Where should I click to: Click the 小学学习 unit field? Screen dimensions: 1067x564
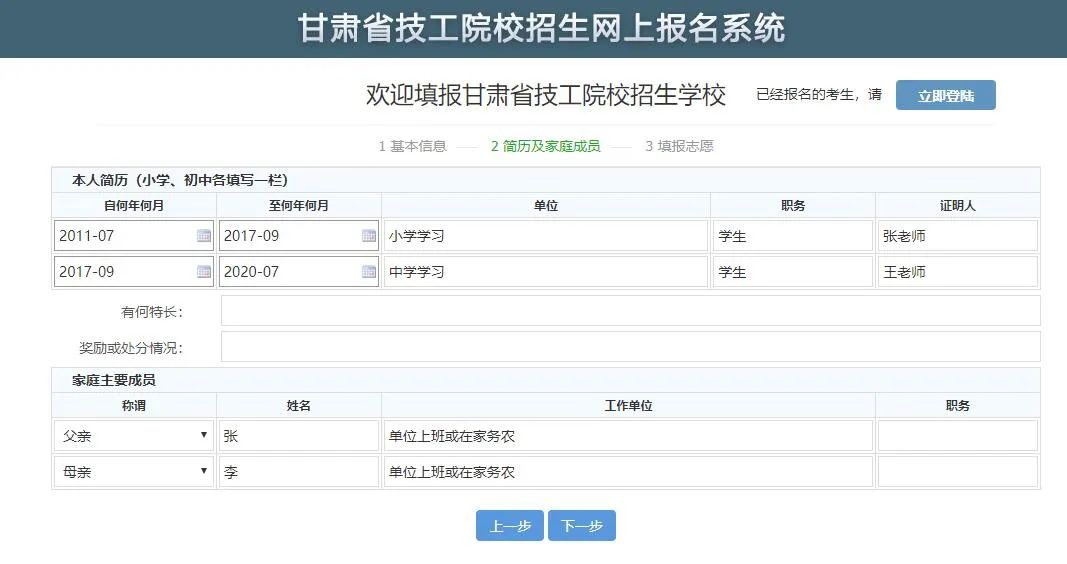pyautogui.click(x=545, y=236)
